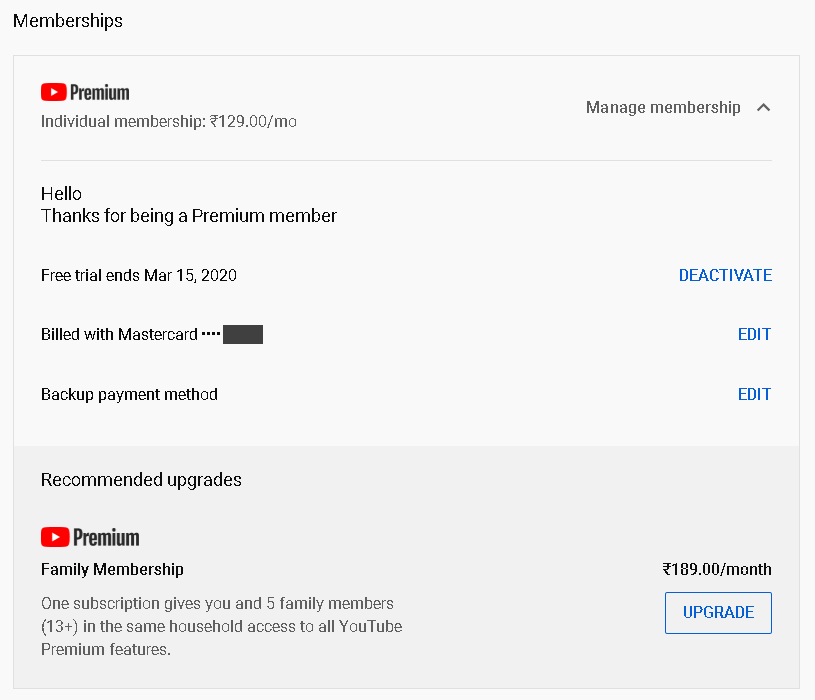The height and width of the screenshot is (700, 815).
Task: Click the YouTube Premium logo under Recommended upgrades
Action: [90, 537]
